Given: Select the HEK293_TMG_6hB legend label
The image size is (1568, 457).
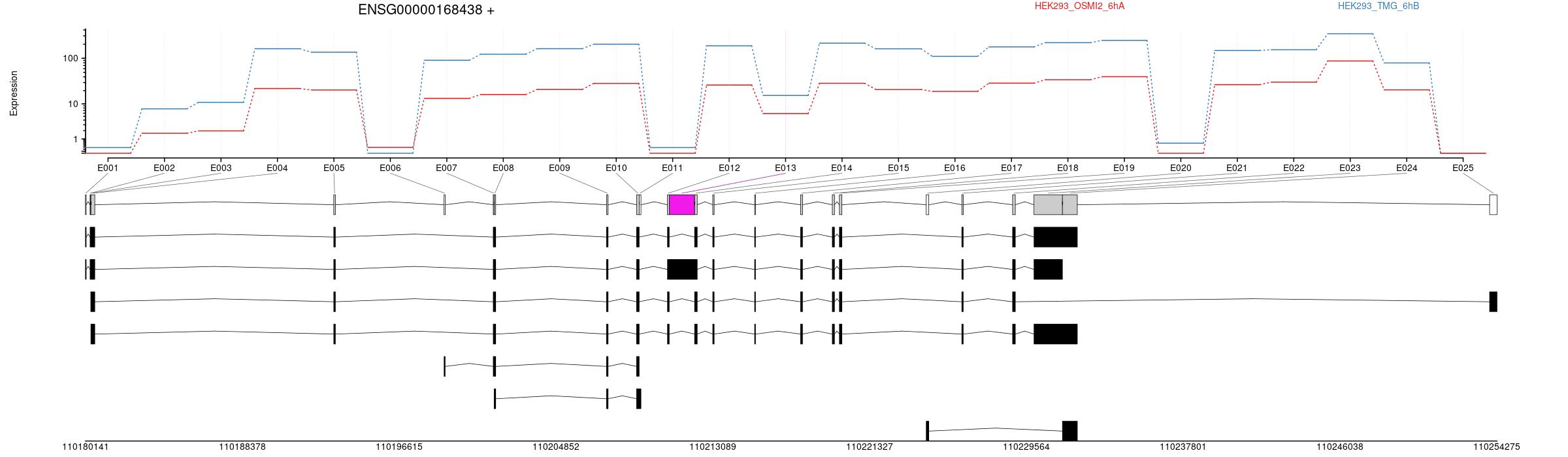Looking at the screenshot, I should click(1379, 6).
